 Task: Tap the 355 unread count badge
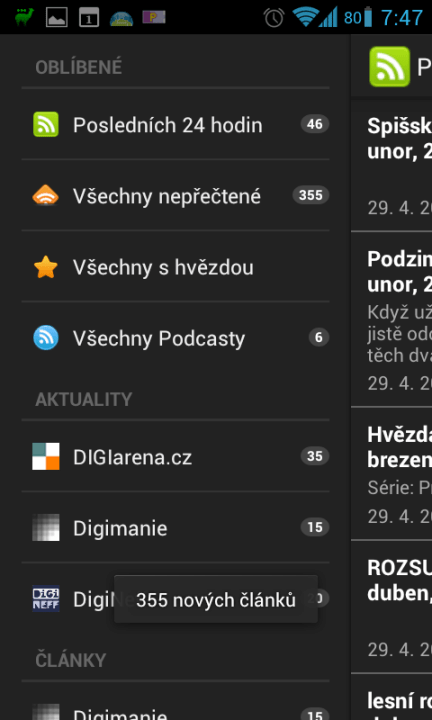311,196
